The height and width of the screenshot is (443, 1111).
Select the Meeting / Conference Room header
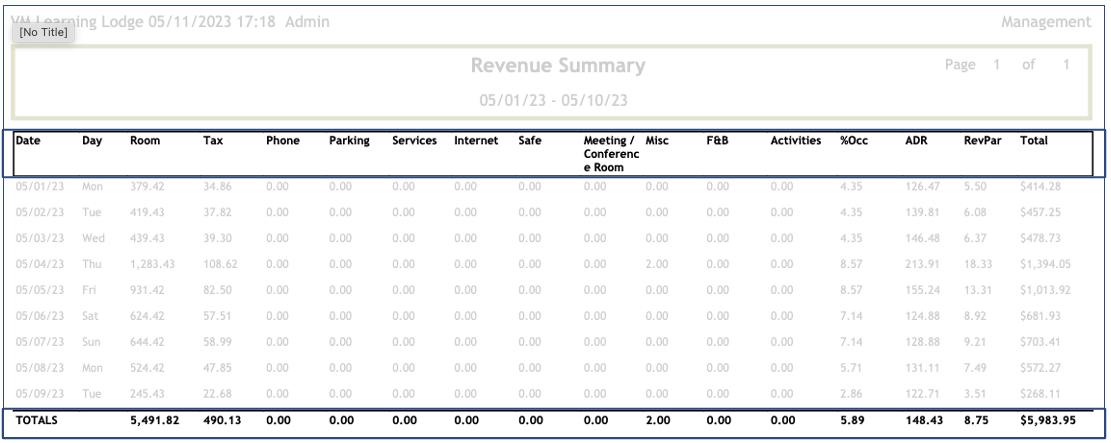pyautogui.click(x=605, y=155)
